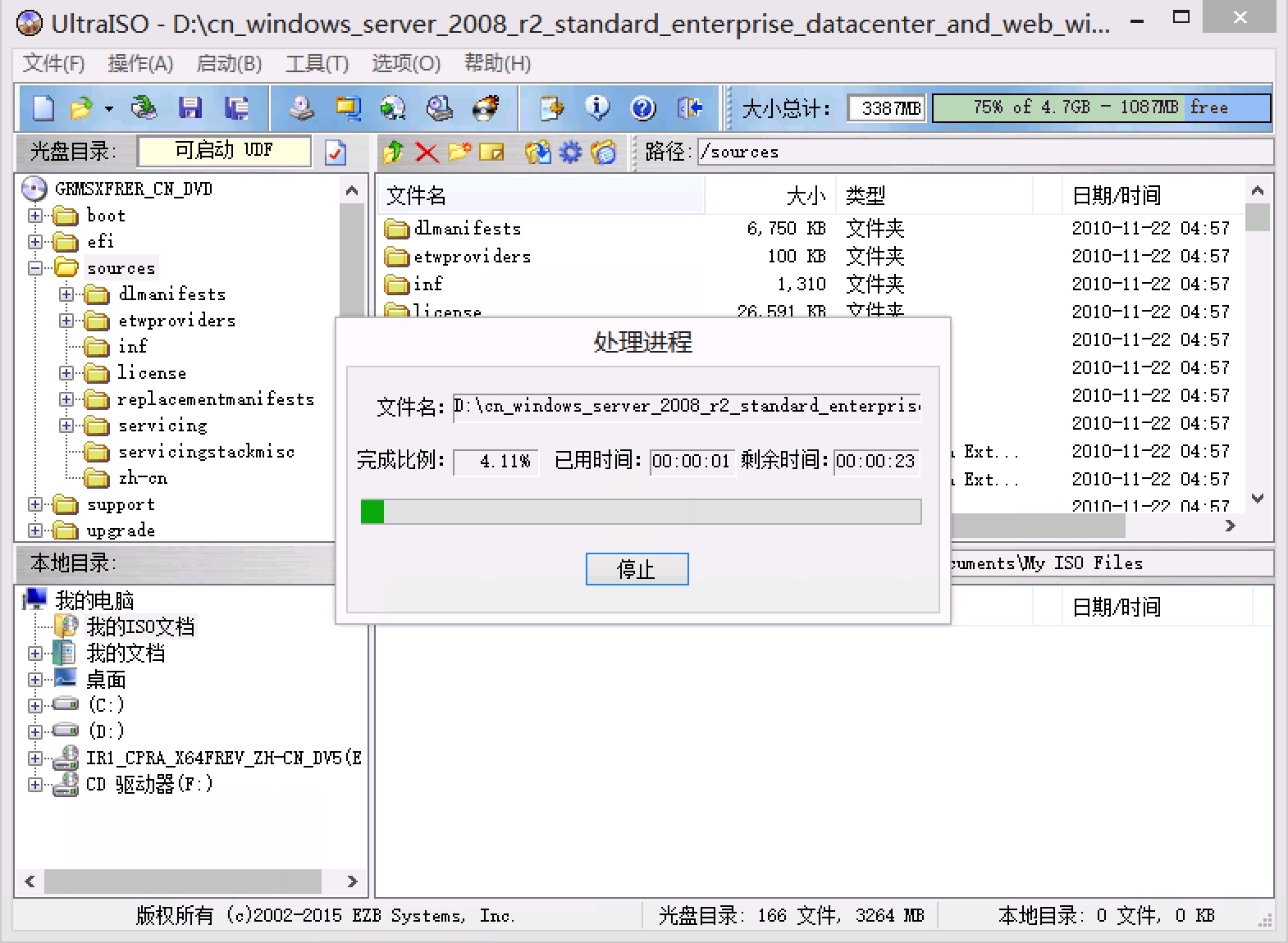The image size is (1288, 943).
Task: Open the 文件(F) menu
Action: [53, 63]
